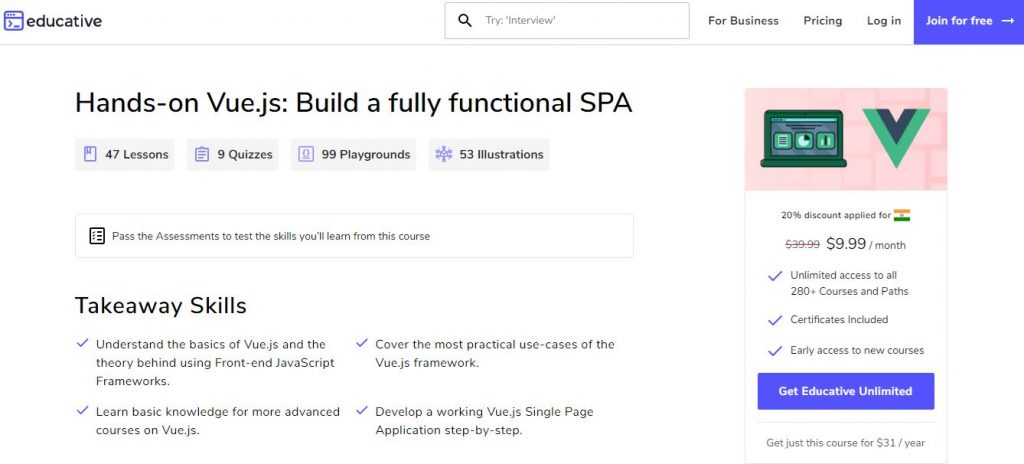Viewport: 1024px width, 464px height.
Task: Click the Log in link
Action: coord(884,21)
